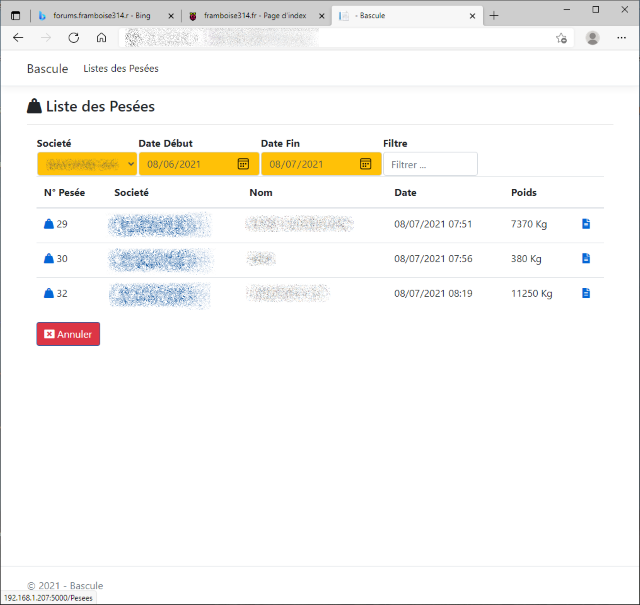Open document icon for weighing 30
Screen dimensions: 640x605
586,258
